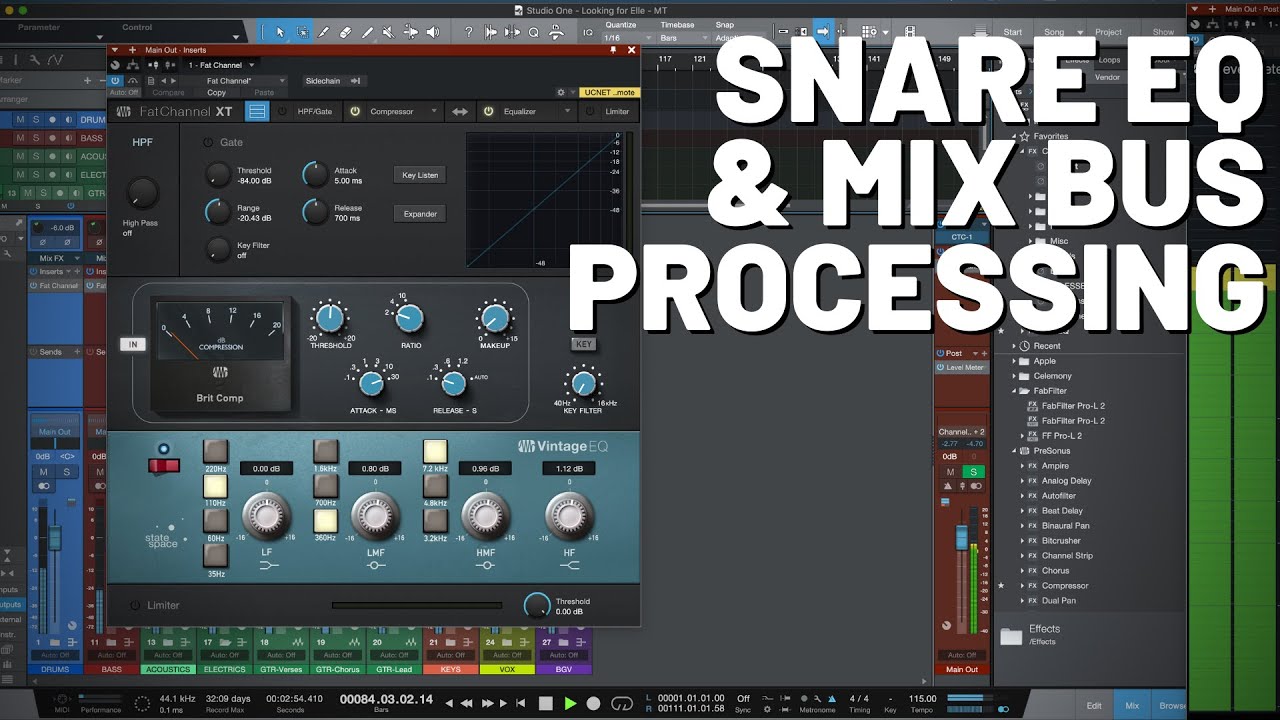The width and height of the screenshot is (1280, 720).
Task: Open Fat Channel plugin settings gear
Action: pos(561,92)
